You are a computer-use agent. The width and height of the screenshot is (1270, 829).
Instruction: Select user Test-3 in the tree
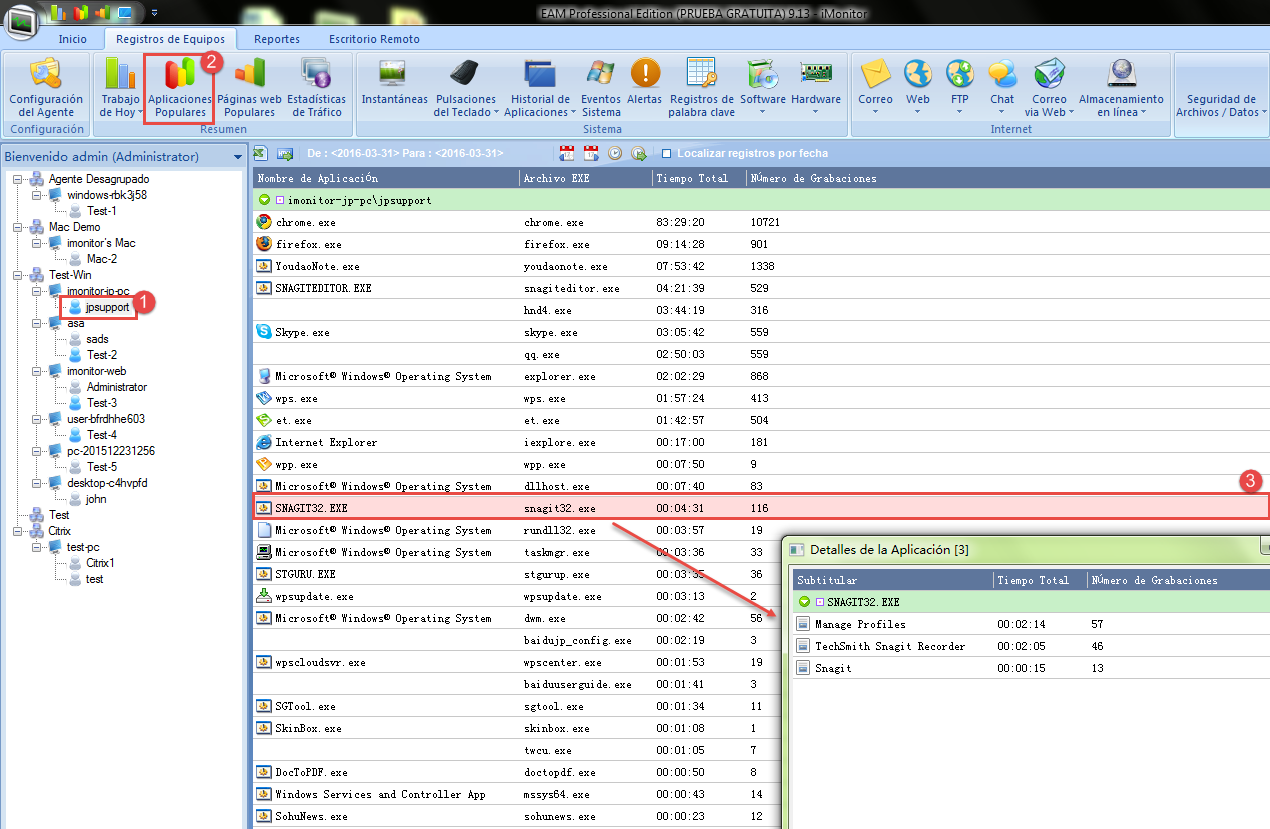click(101, 403)
